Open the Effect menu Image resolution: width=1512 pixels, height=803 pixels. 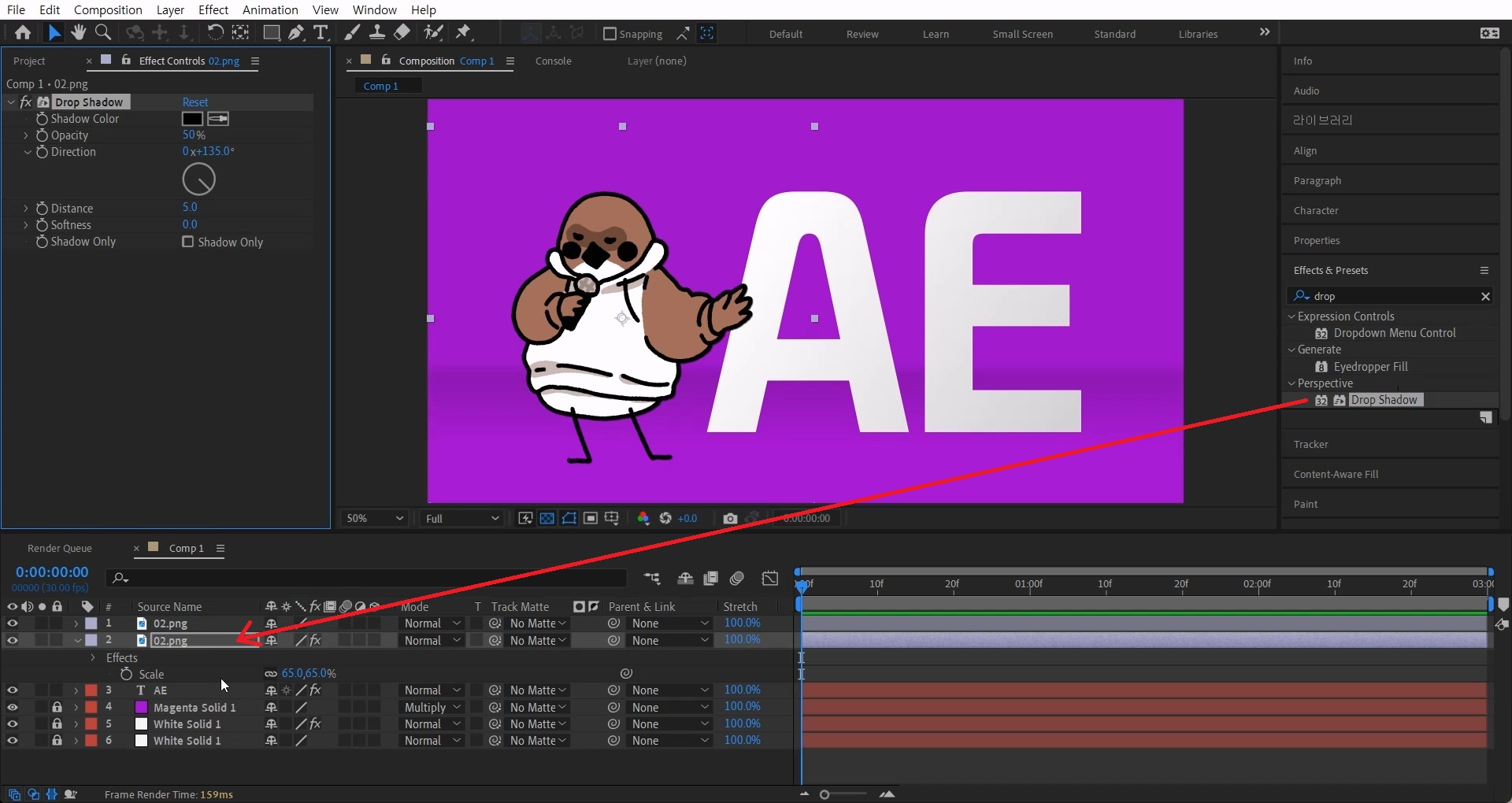(213, 9)
